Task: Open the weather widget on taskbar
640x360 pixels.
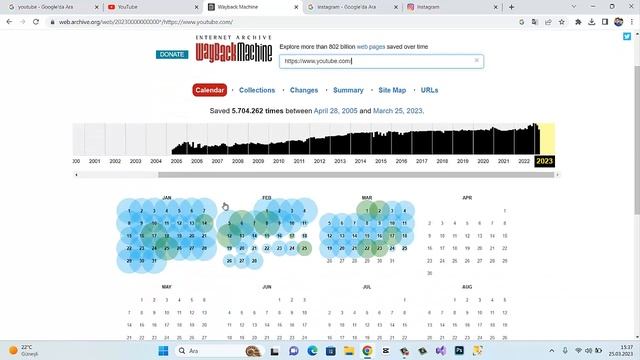Action: click(x=24, y=351)
